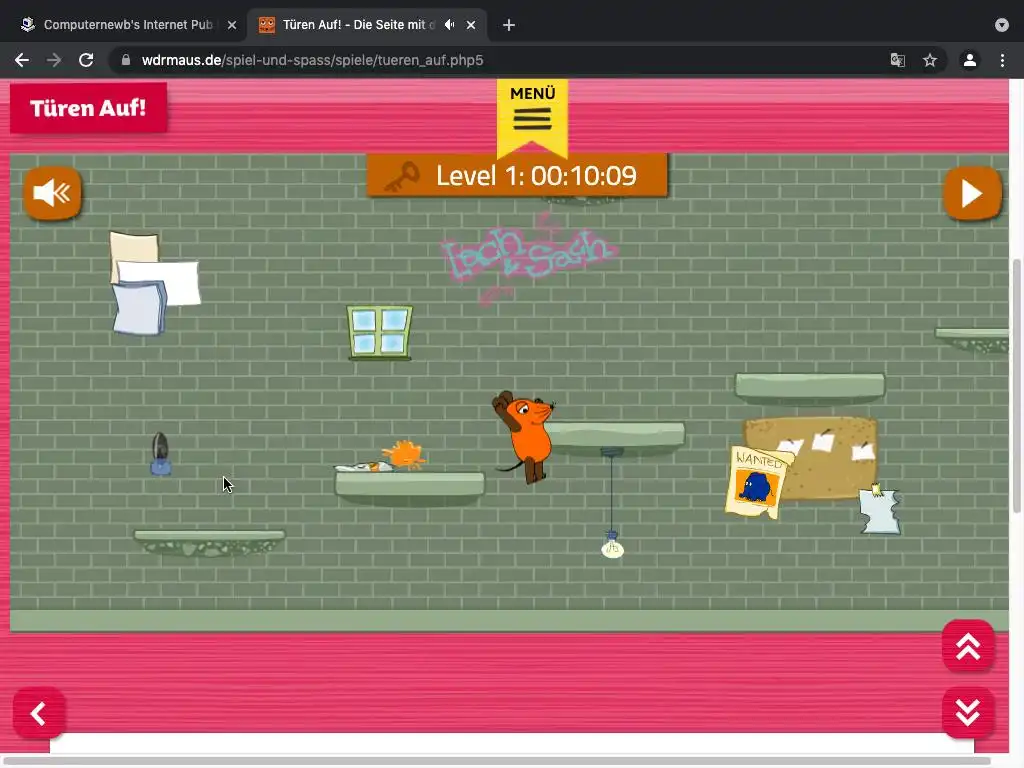Click the torn paper note with pin
Screen dimensions: 1024x768
click(880, 509)
